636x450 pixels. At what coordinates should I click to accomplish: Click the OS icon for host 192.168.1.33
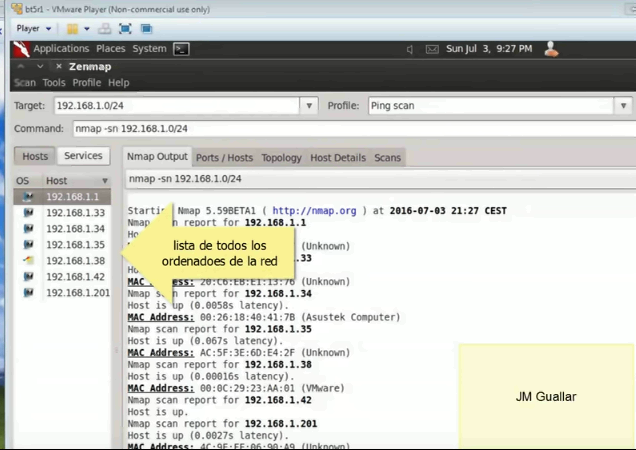coord(27,213)
